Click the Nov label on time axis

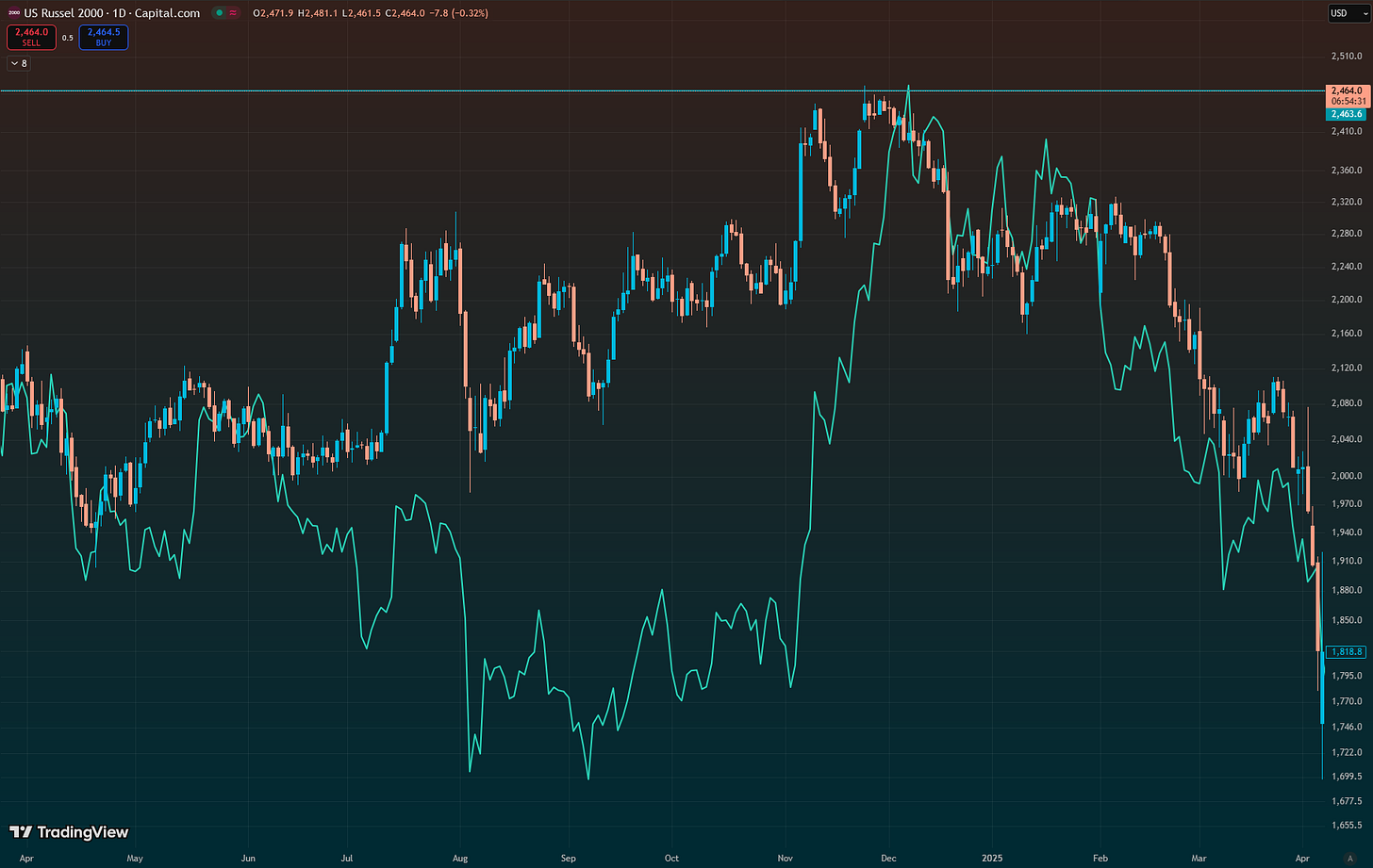pos(784,859)
